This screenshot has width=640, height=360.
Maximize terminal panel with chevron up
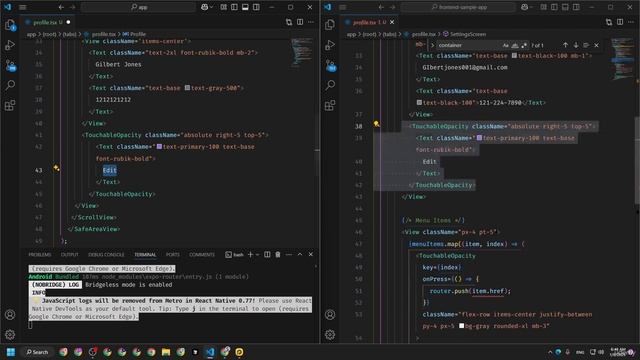click(300, 254)
